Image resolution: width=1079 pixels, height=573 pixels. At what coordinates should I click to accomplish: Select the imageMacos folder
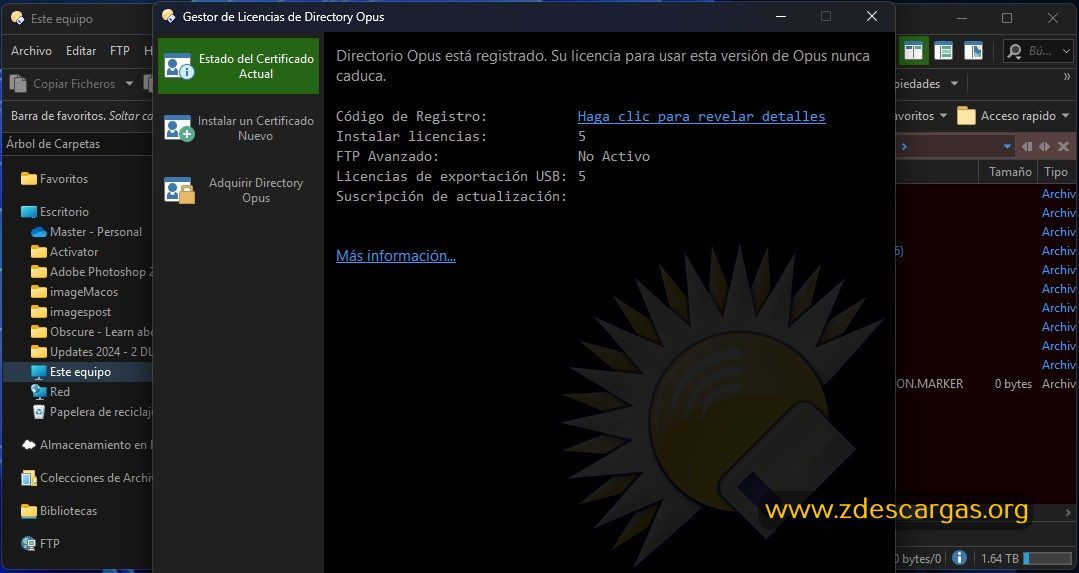tap(83, 292)
